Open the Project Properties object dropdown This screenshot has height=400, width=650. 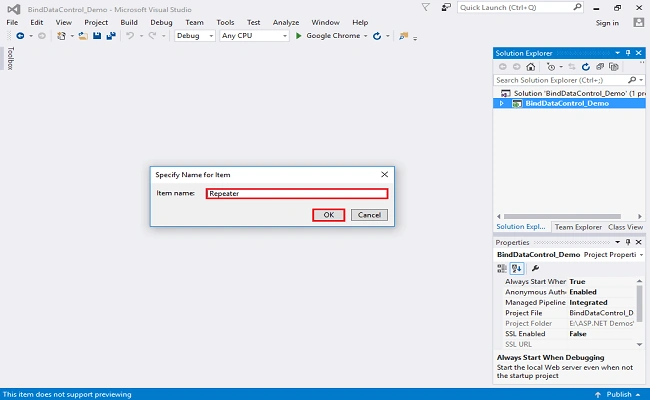pos(641,255)
